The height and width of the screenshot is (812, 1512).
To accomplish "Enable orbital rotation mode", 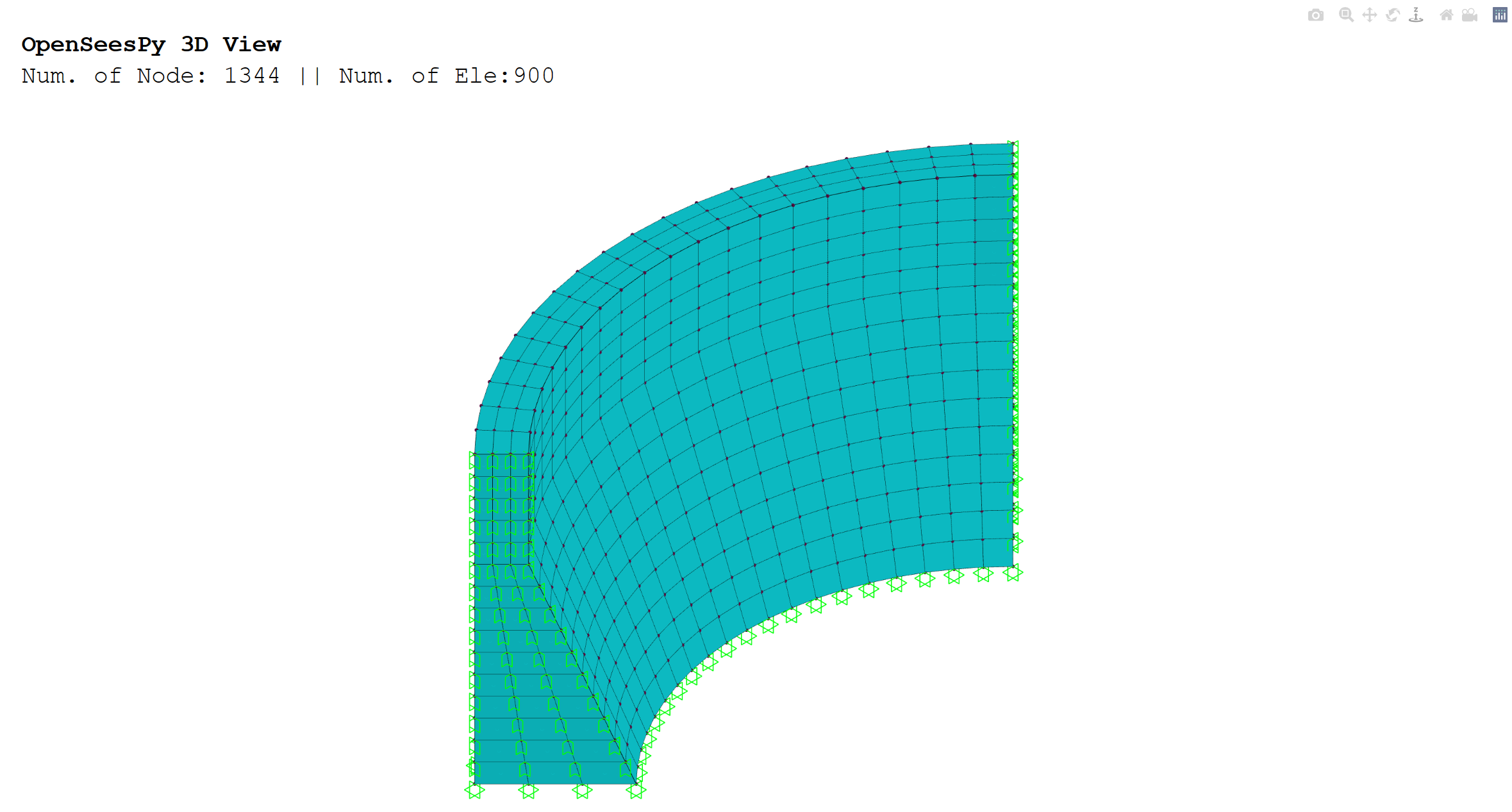I will pos(1392,15).
